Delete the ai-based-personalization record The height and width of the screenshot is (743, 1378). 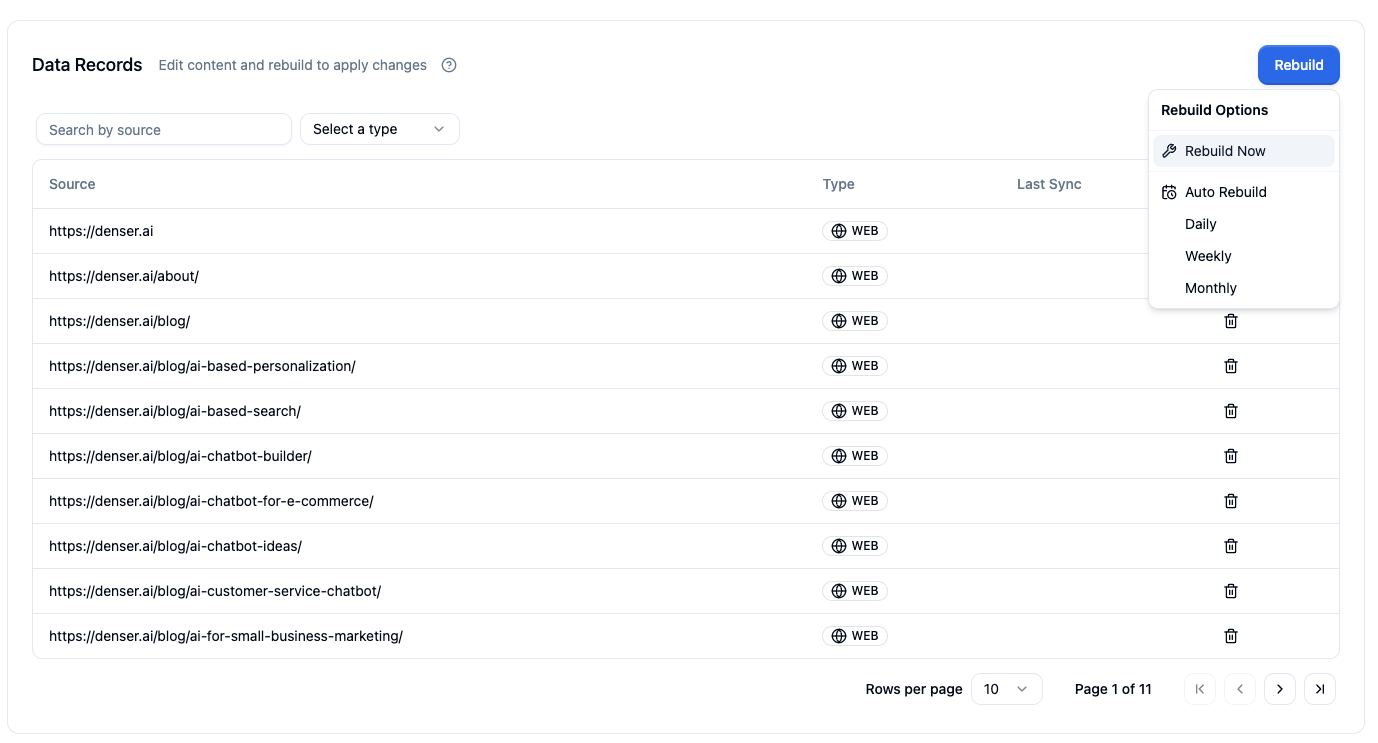tap(1231, 366)
